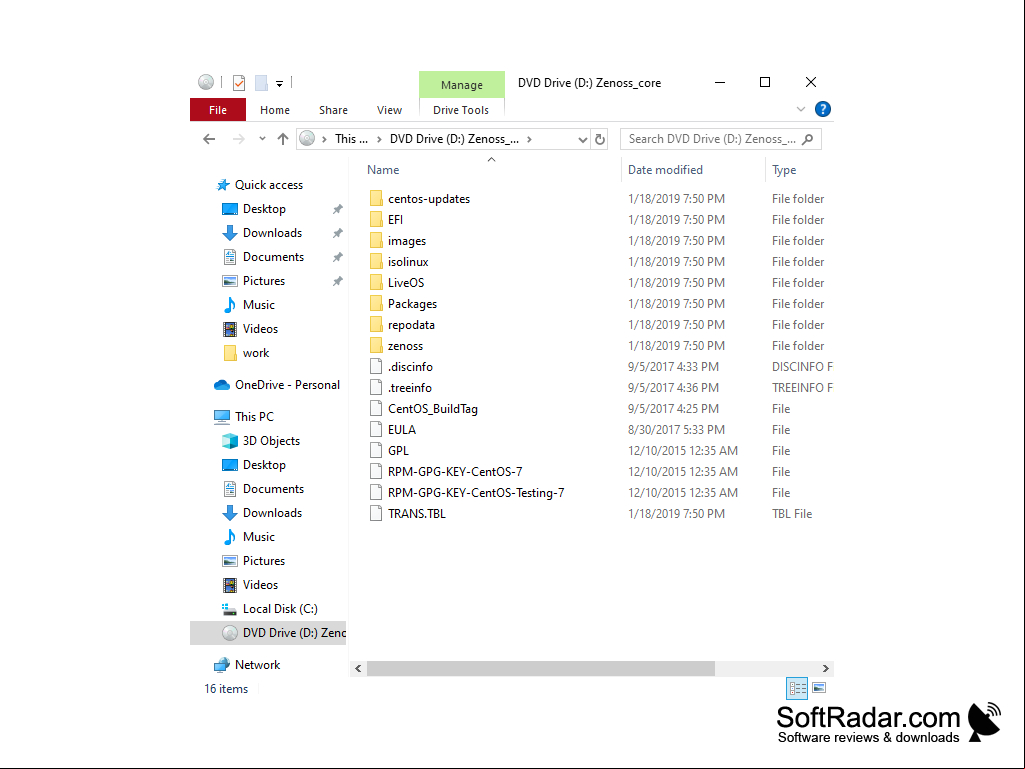
Task: Click the 'This ...' breadcrumb in the address bar
Action: point(351,139)
